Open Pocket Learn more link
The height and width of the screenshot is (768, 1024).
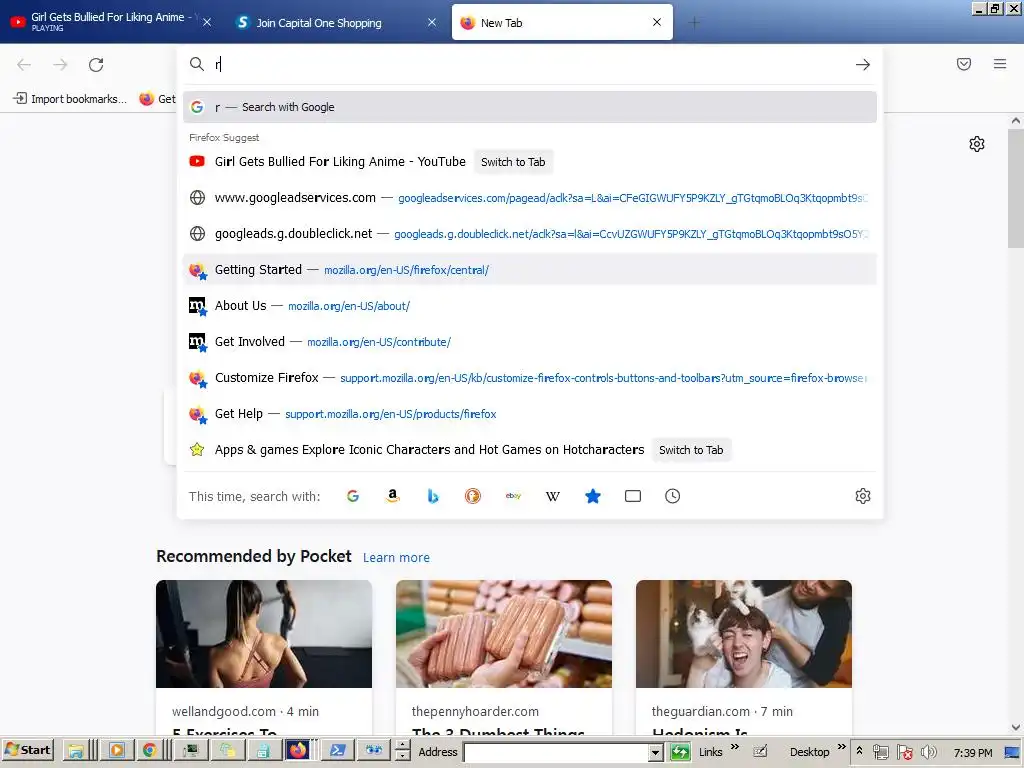coord(396,558)
